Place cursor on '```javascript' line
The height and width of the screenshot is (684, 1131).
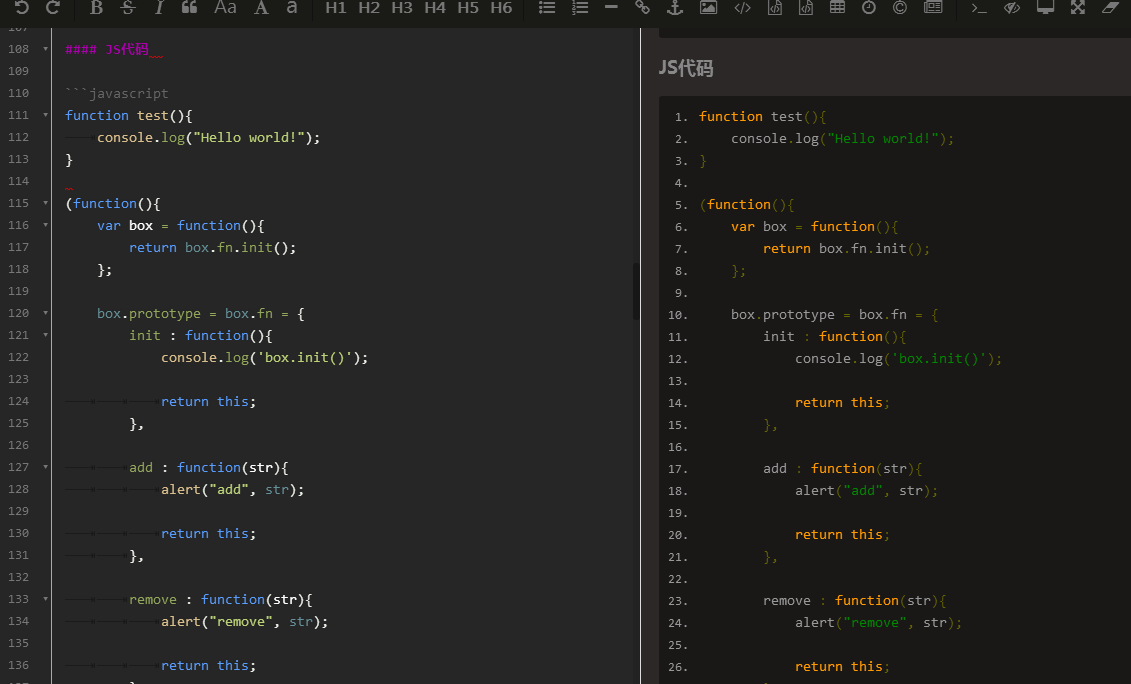[117, 93]
